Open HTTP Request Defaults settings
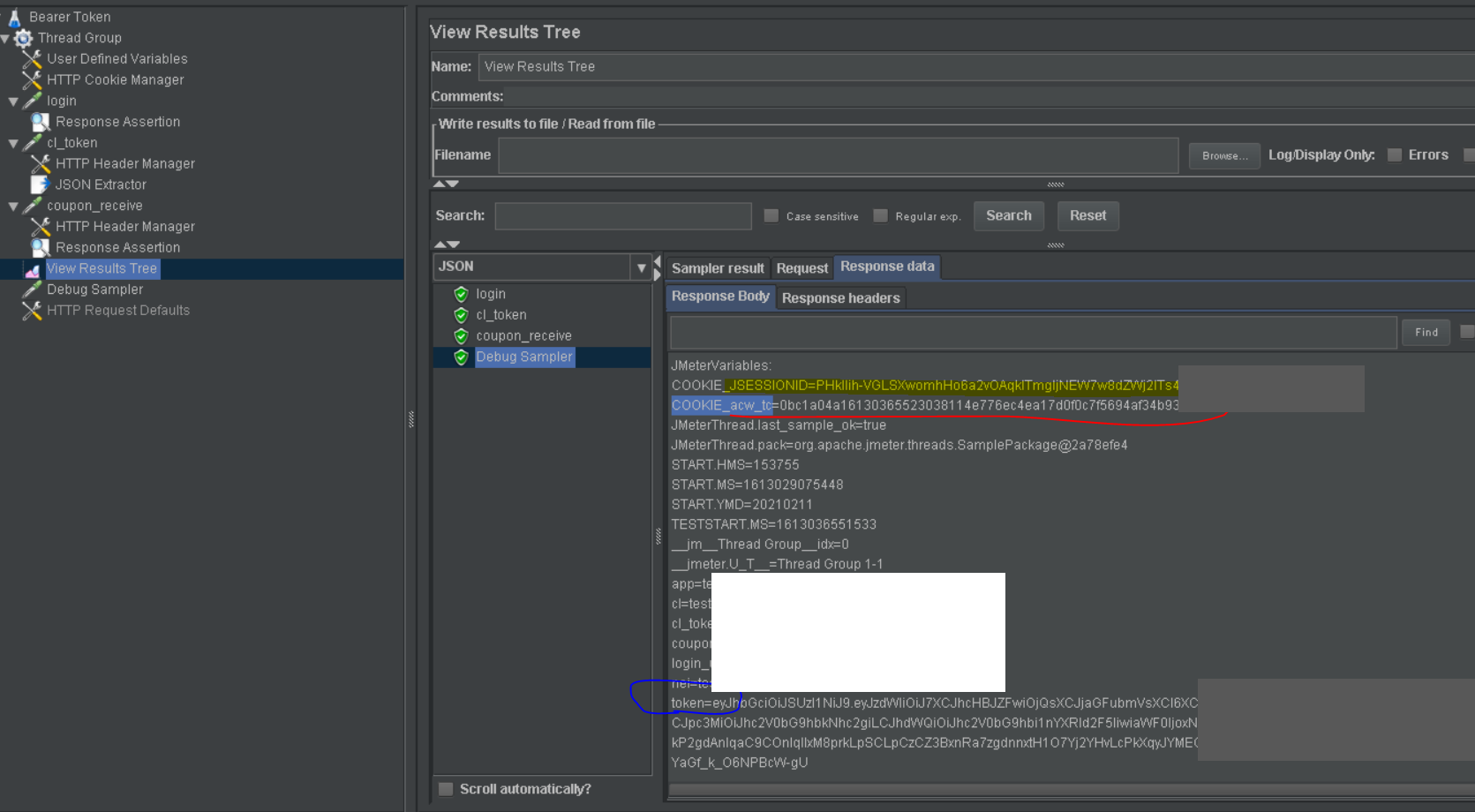 pos(119,310)
